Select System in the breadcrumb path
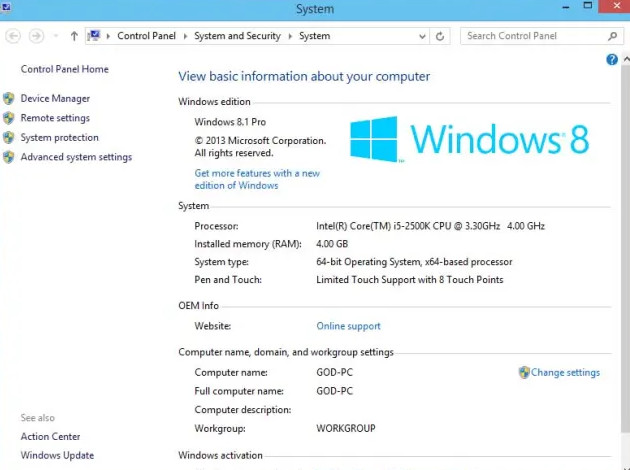Viewport: 630px width, 470px height. click(315, 36)
